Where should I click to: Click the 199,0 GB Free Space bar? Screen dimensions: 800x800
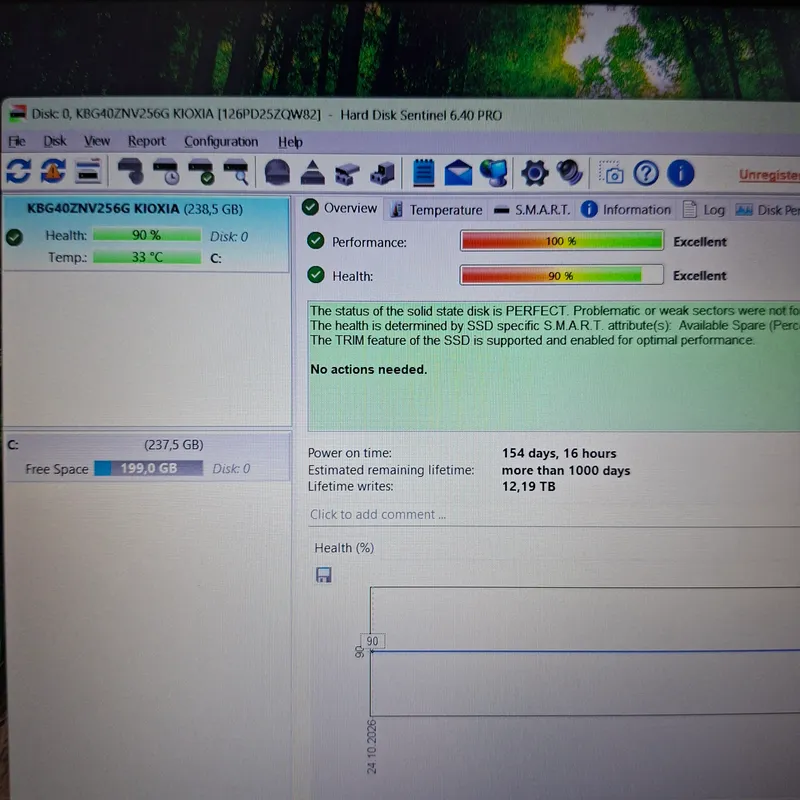(148, 468)
